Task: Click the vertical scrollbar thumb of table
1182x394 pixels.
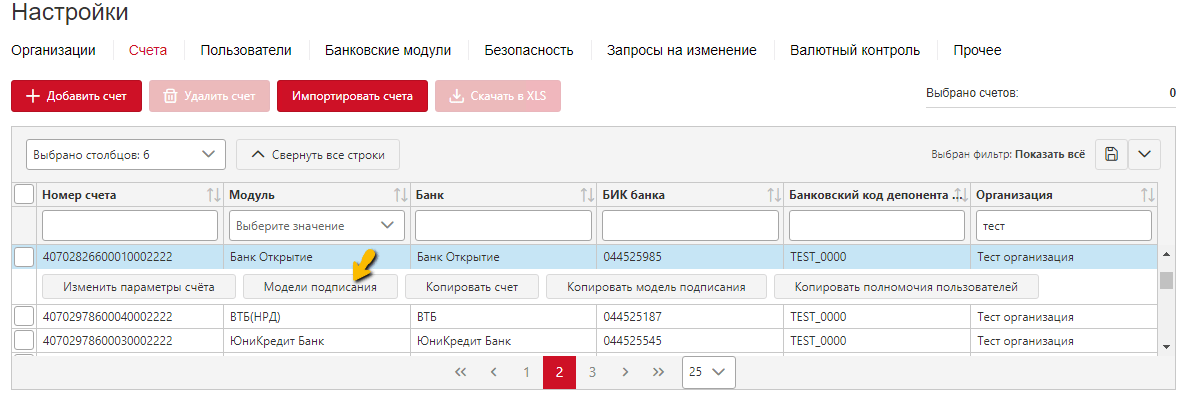Action: 1166,280
